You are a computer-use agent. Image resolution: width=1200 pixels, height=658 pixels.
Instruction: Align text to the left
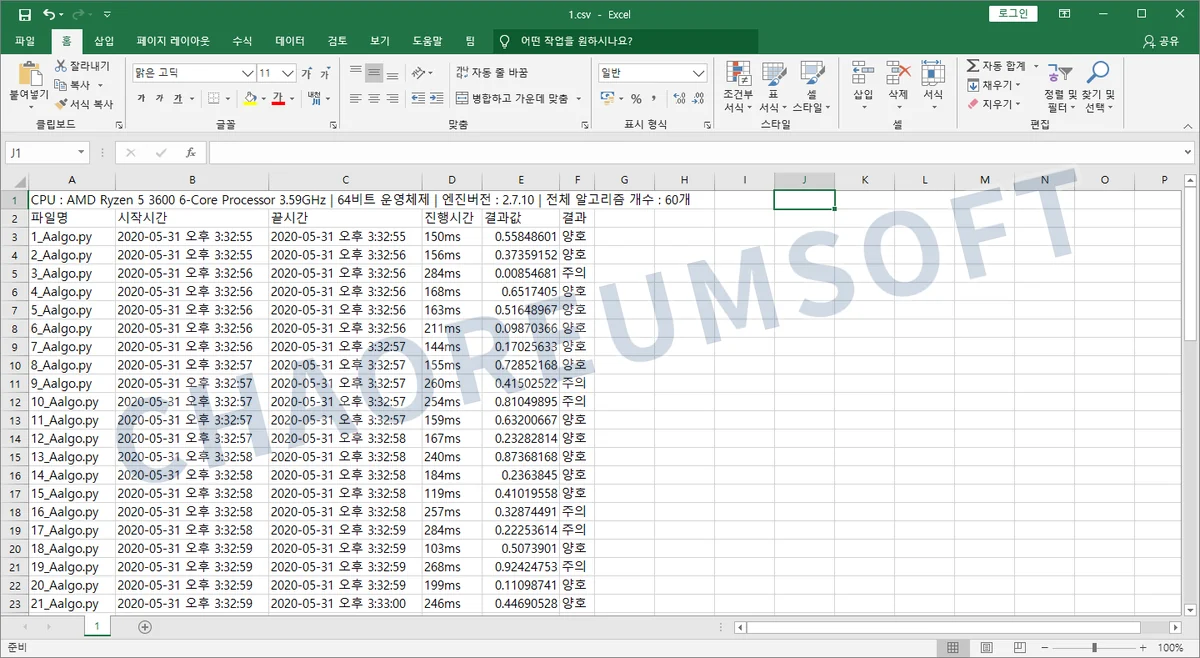pyautogui.click(x=355, y=99)
